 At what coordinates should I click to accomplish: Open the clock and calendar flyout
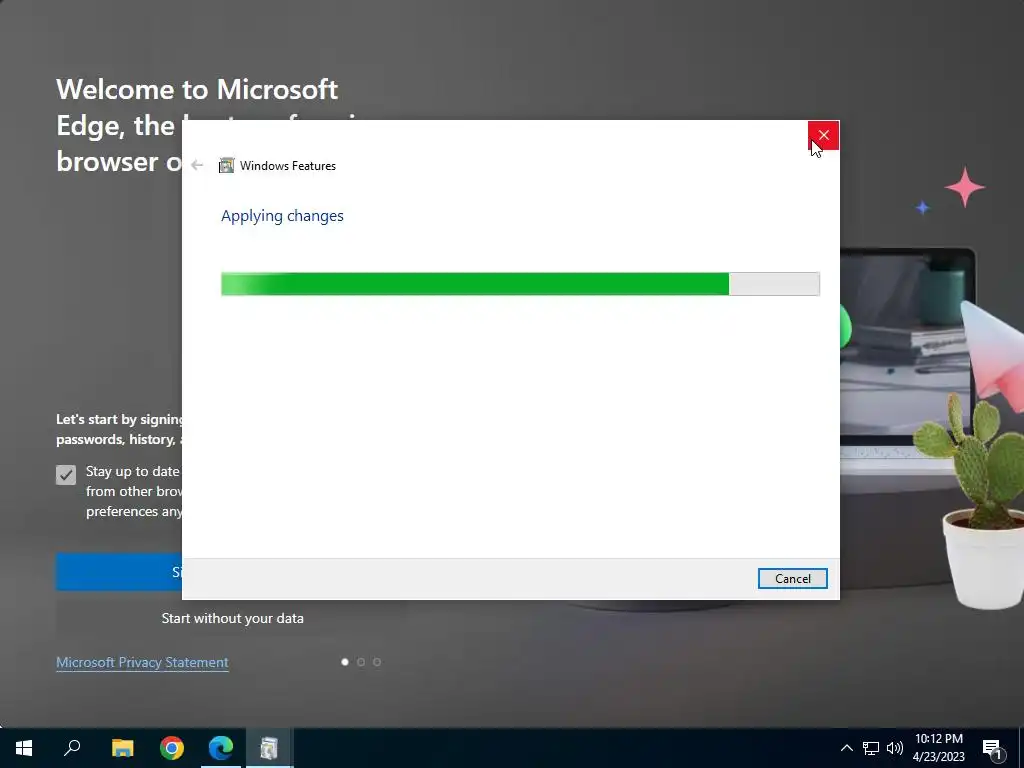[x=938, y=748]
